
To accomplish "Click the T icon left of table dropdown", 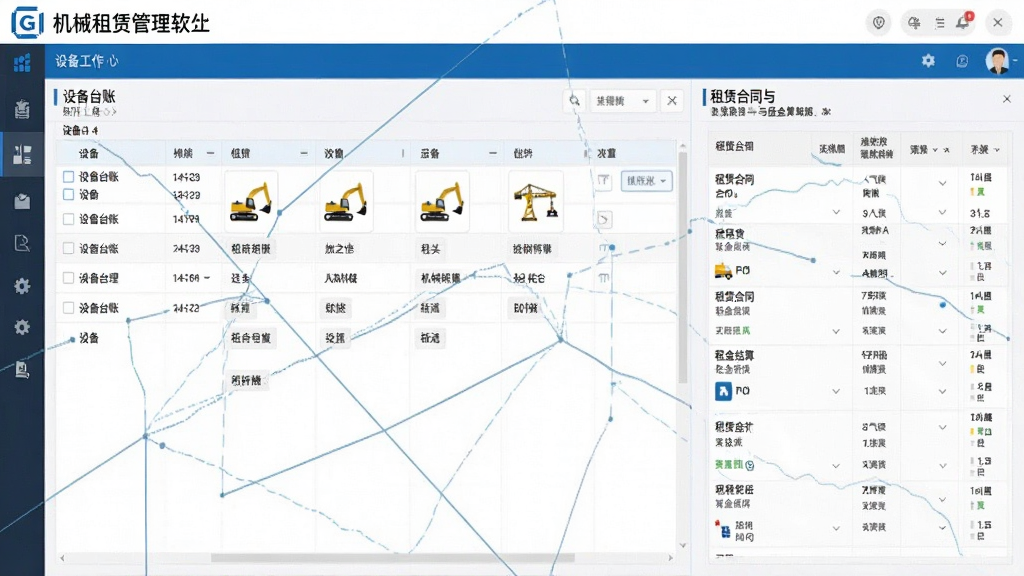I will pos(604,181).
